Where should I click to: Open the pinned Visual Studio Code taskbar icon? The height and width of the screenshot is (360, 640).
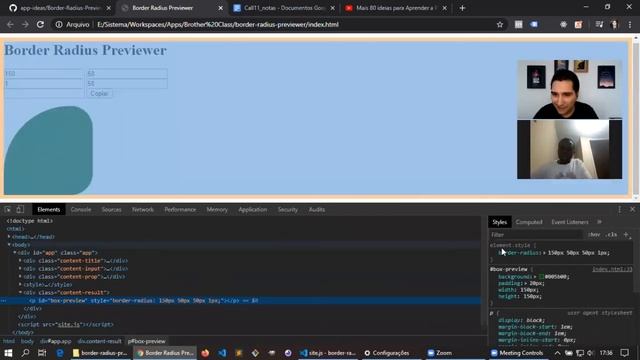tap(222, 353)
